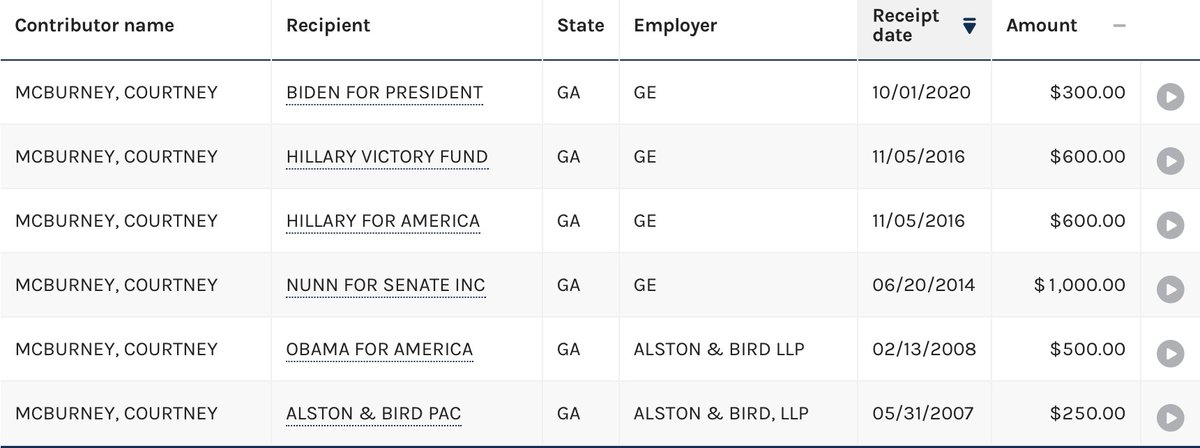
Task: Expand the Biden for President row arrow
Action: point(1169,97)
